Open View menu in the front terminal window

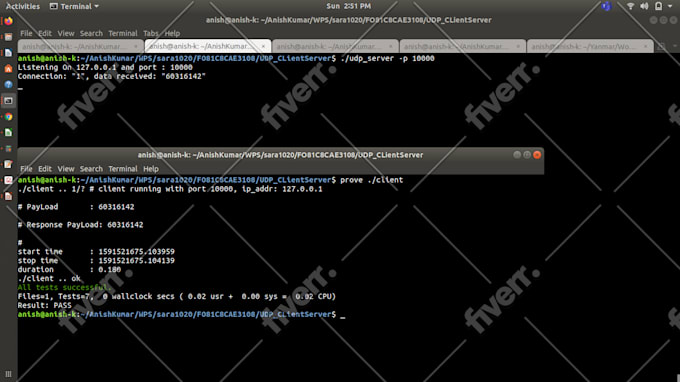pyautogui.click(x=66, y=169)
